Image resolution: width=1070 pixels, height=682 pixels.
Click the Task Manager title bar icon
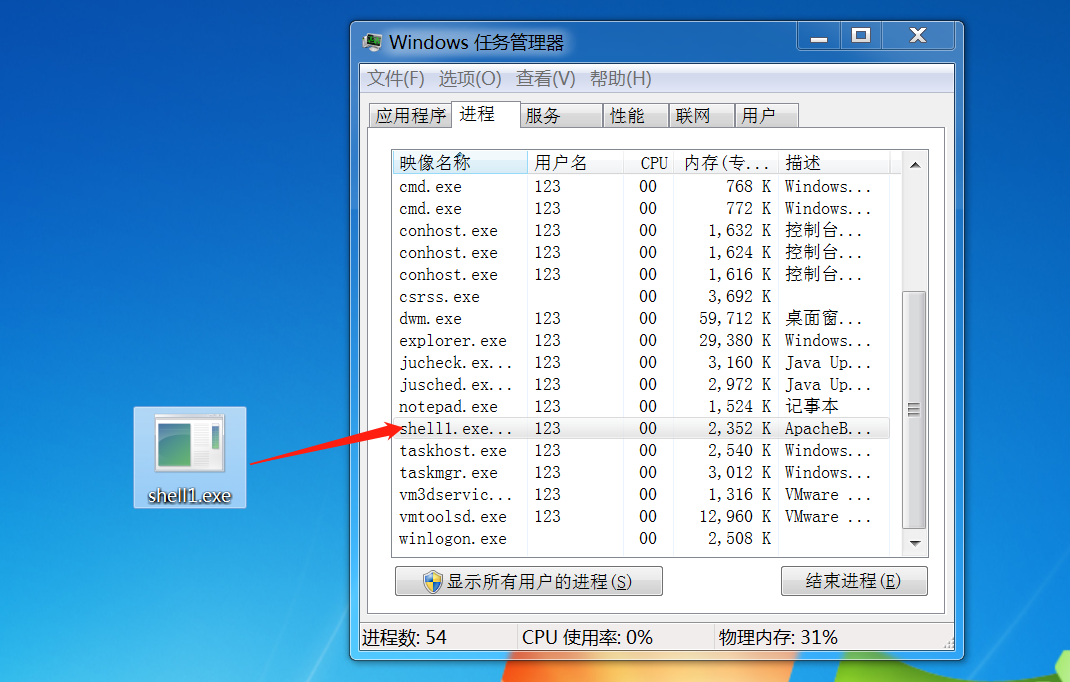(373, 42)
